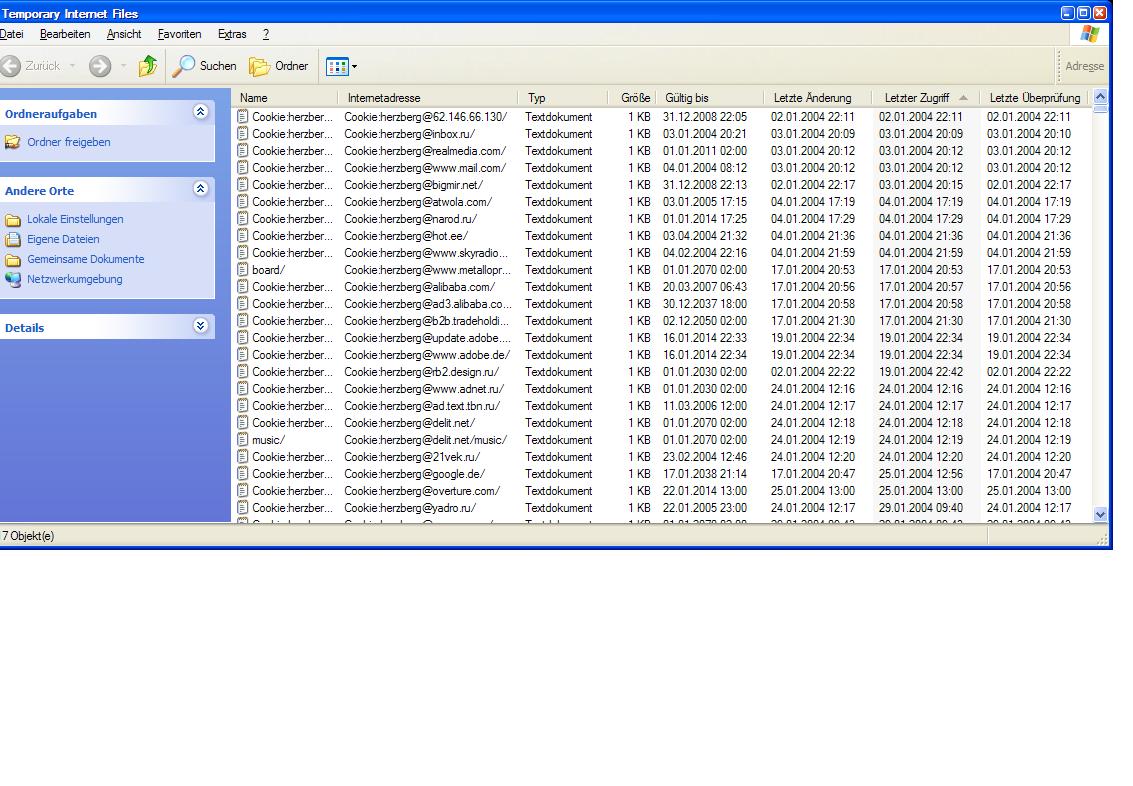Open Eigene Dateien link

pos(63,239)
